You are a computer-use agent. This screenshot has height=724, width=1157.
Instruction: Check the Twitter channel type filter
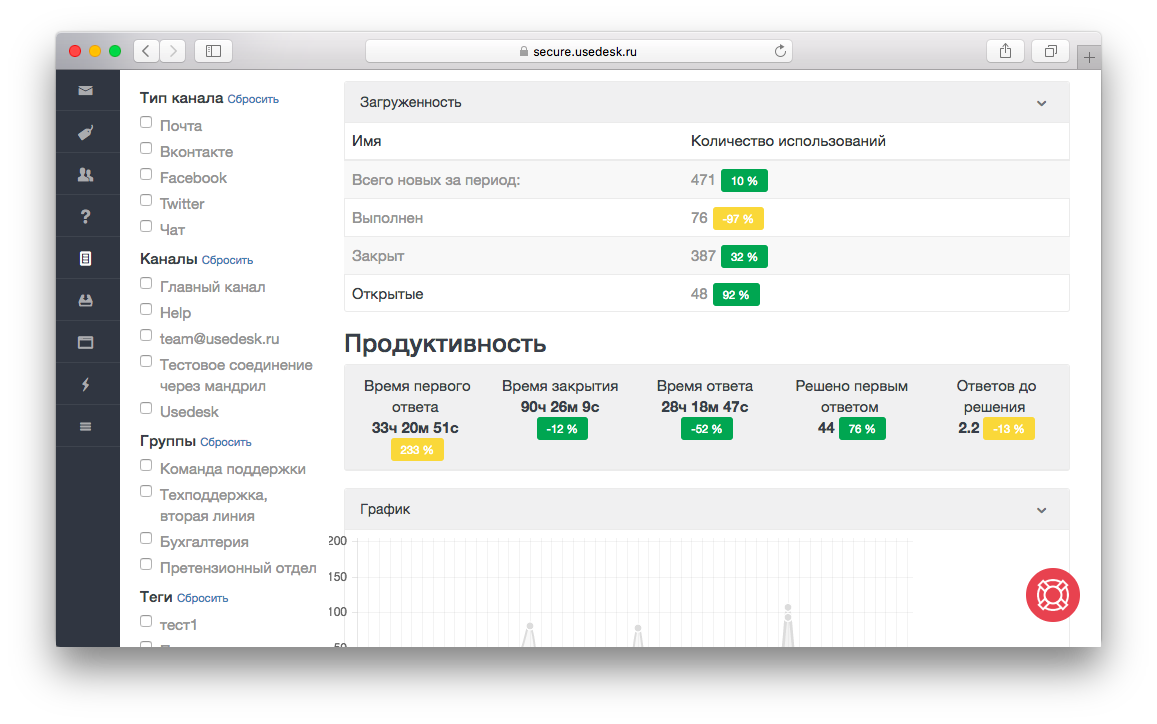coord(145,200)
